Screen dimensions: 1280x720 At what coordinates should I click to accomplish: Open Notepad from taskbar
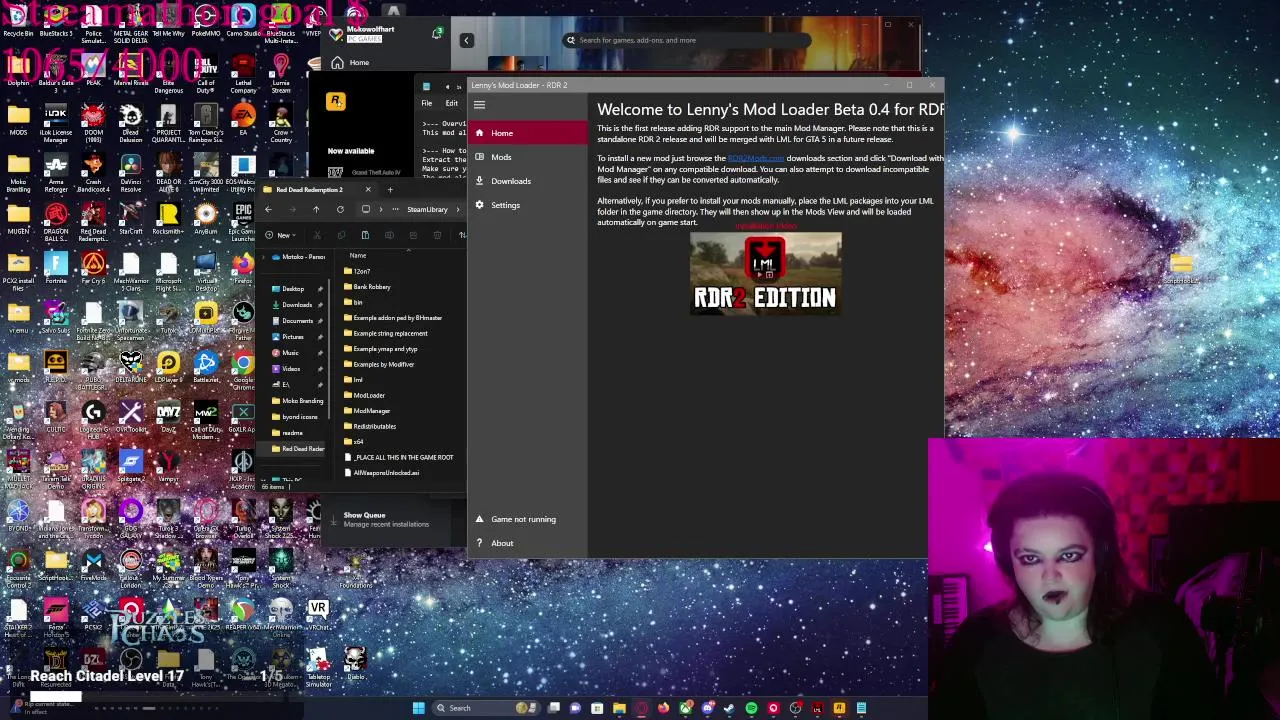point(861,708)
